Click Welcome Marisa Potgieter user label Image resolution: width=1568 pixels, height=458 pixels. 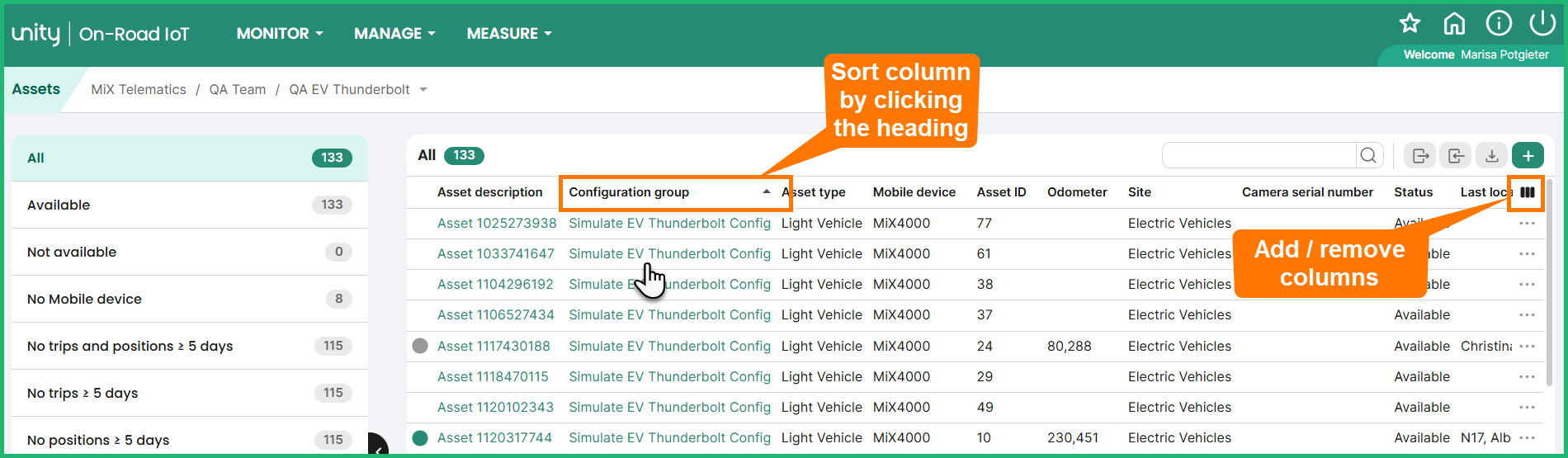click(x=1476, y=54)
